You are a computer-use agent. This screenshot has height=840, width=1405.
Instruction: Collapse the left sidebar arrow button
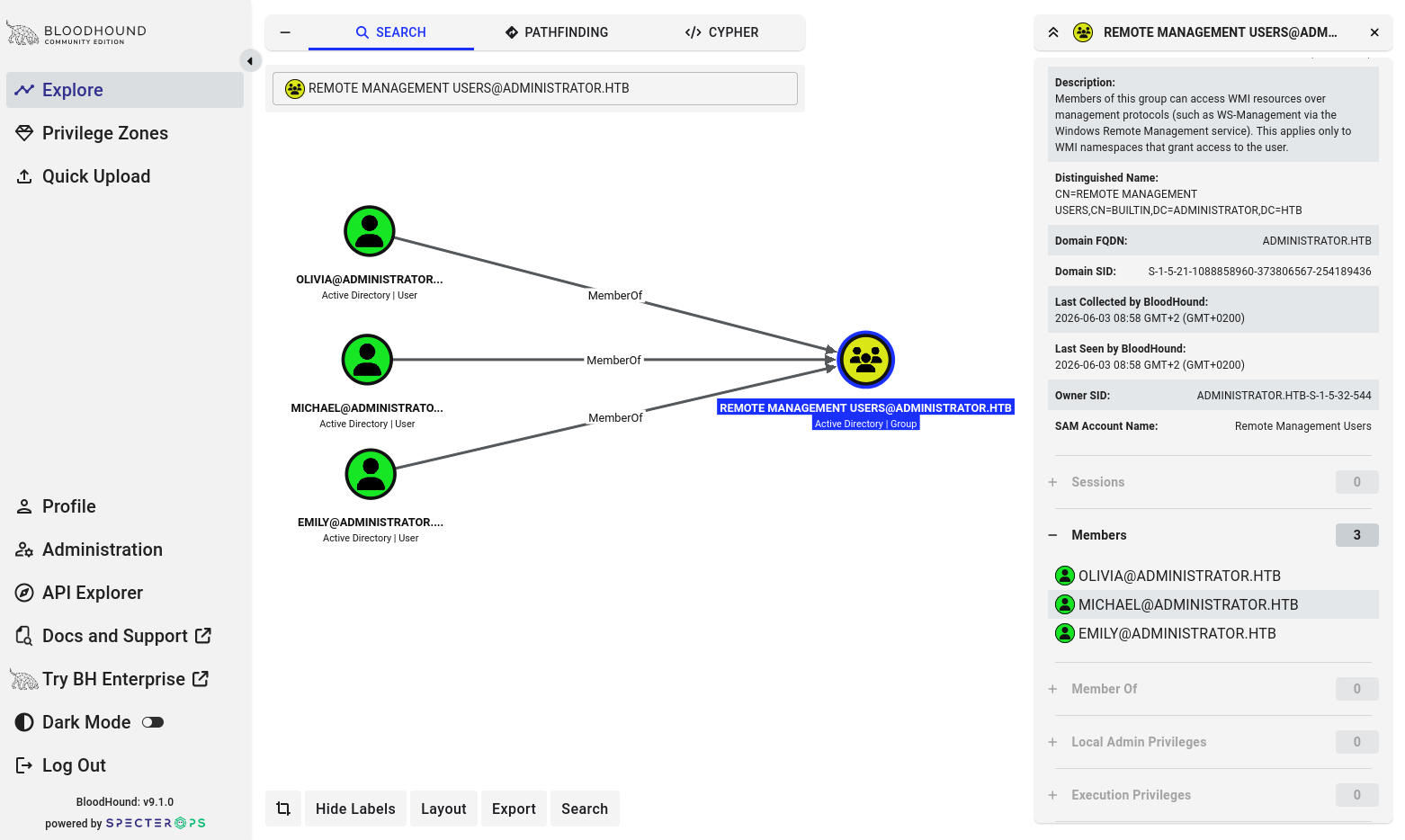click(250, 61)
